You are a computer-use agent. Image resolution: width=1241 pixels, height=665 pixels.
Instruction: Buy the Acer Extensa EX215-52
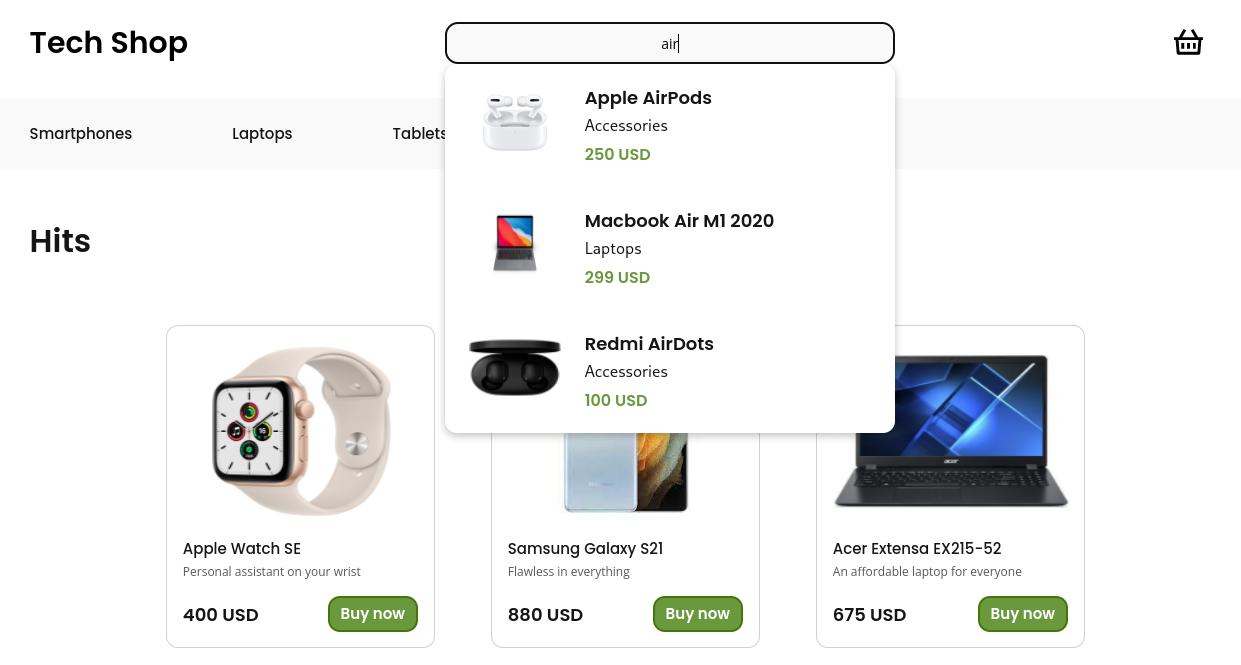[1022, 613]
